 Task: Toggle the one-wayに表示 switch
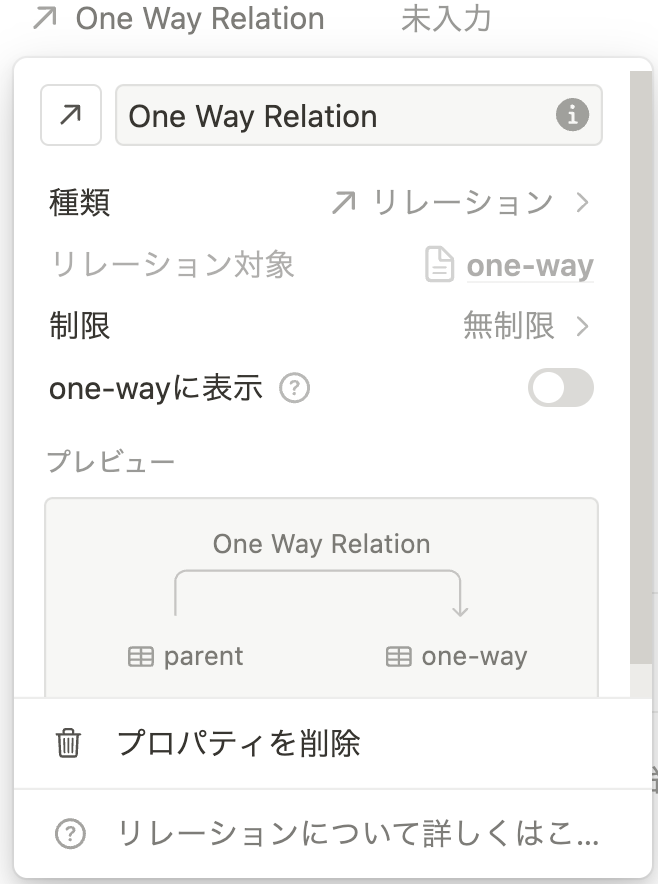pyautogui.click(x=560, y=388)
